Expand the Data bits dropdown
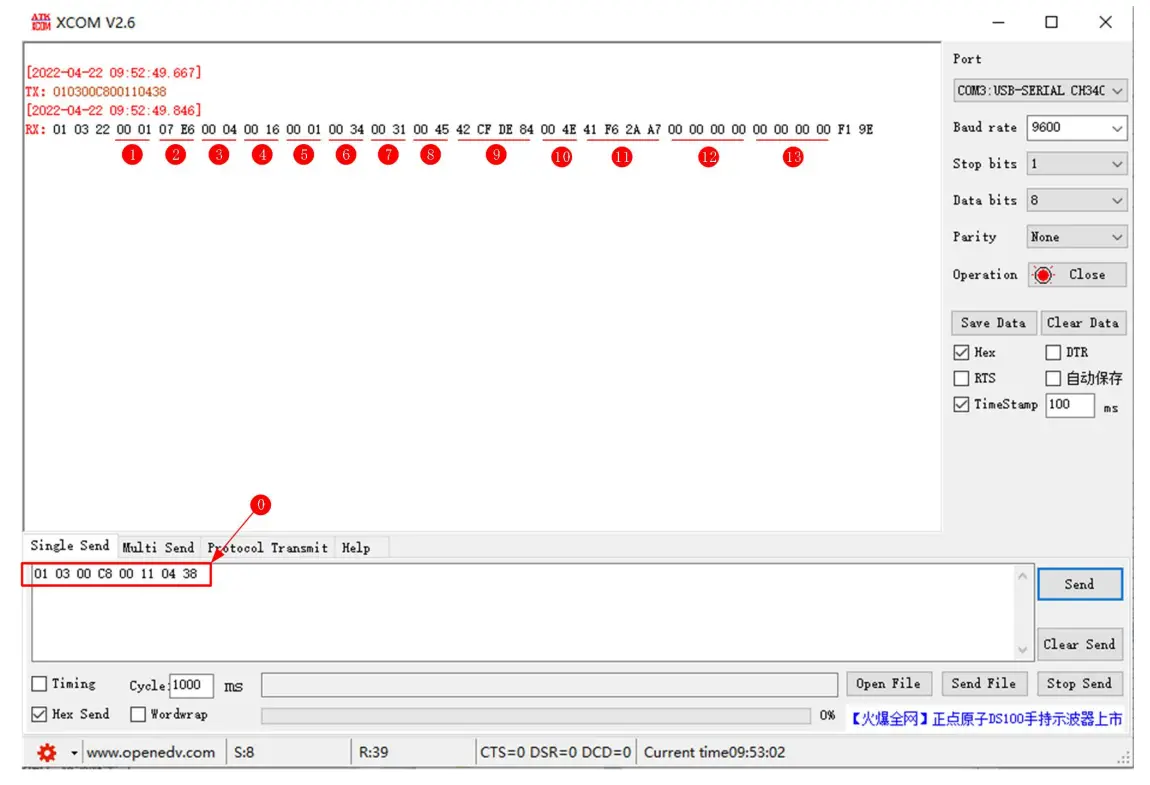Screen dimensions: 1150x785 [x=1076, y=200]
